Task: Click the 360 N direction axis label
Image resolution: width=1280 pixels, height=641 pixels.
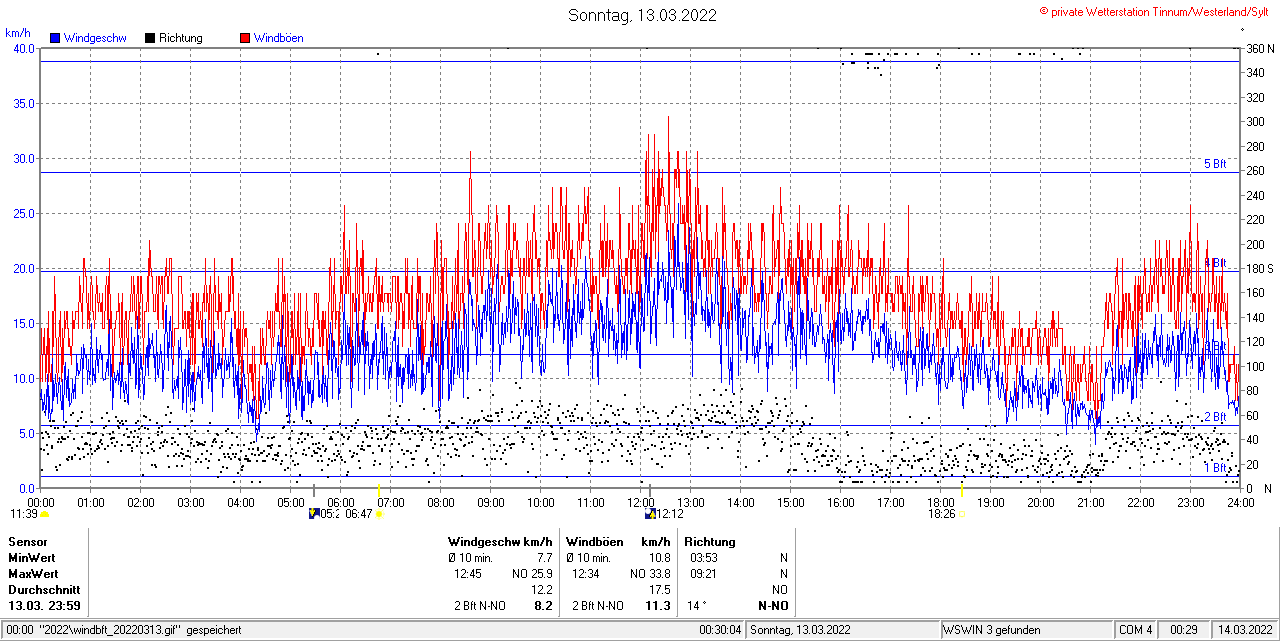Action: point(1260,48)
